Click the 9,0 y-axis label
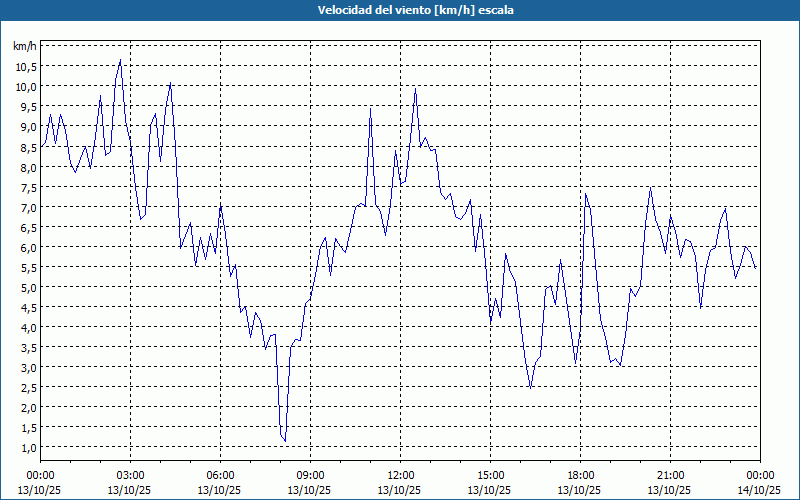 [x=26, y=127]
